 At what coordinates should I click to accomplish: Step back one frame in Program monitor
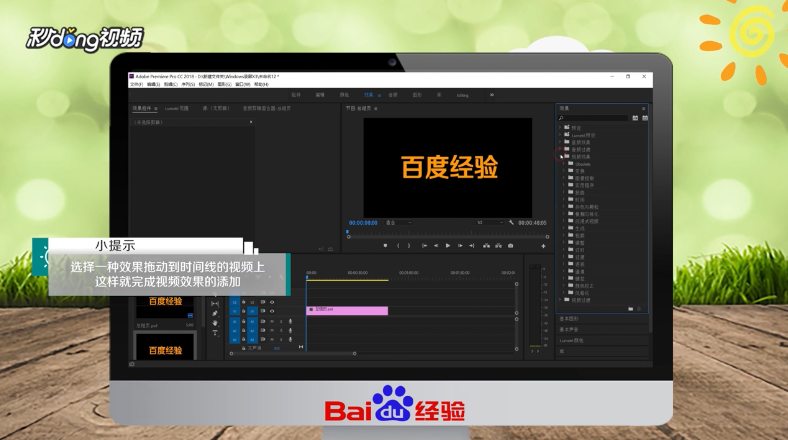(436, 246)
